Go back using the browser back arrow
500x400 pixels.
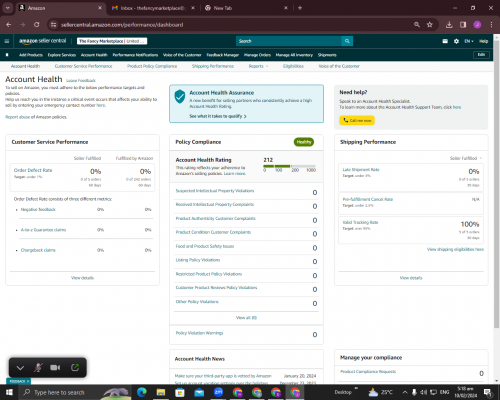click(x=9, y=25)
